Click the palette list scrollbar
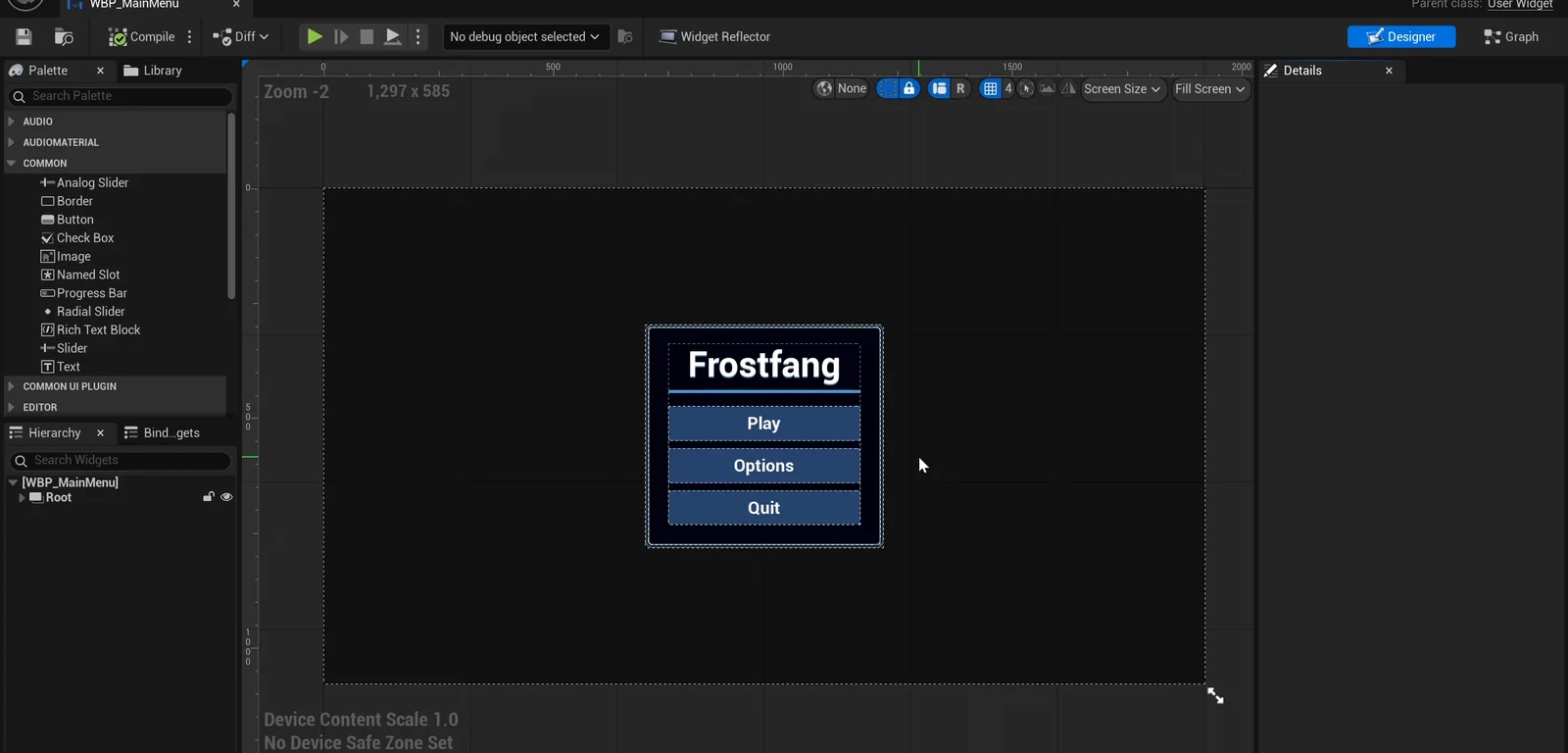This screenshot has width=1568, height=753. coord(231,206)
